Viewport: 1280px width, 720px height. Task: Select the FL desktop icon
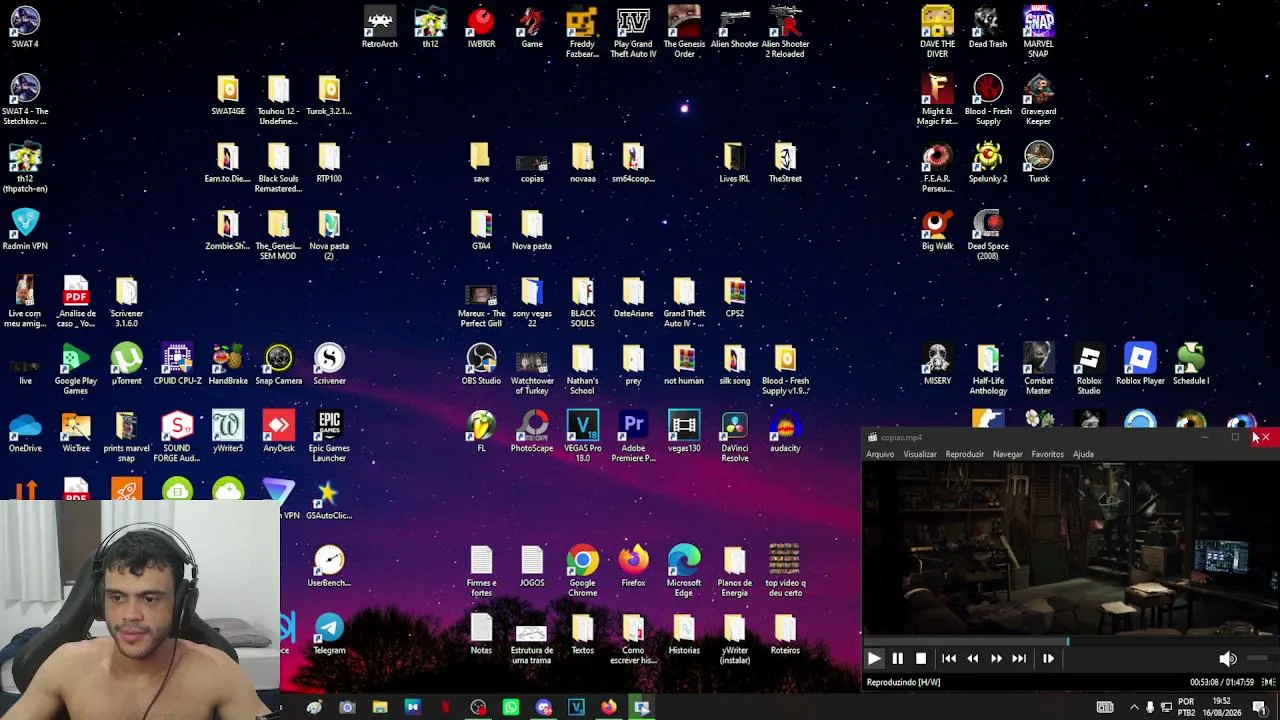[481, 432]
